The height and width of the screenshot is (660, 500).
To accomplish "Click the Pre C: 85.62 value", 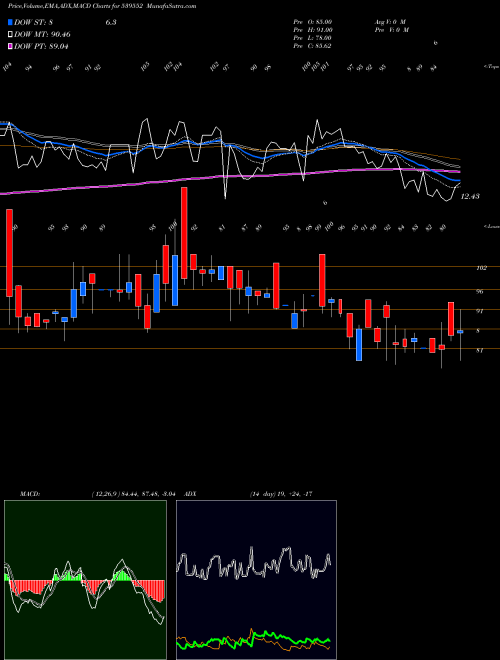I will 312,46.
